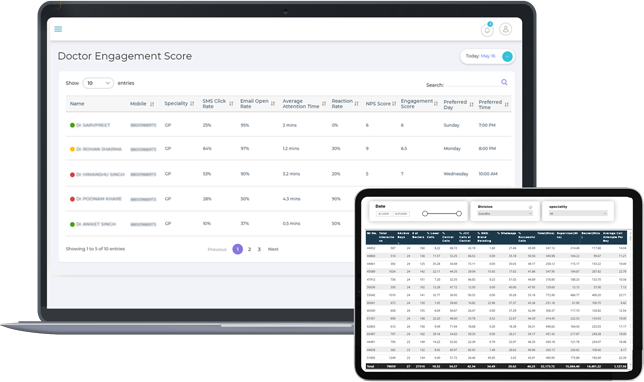Sort by Speciality column icon
Image resolution: width=644 pixels, height=382 pixels.
pyautogui.click(x=192, y=104)
